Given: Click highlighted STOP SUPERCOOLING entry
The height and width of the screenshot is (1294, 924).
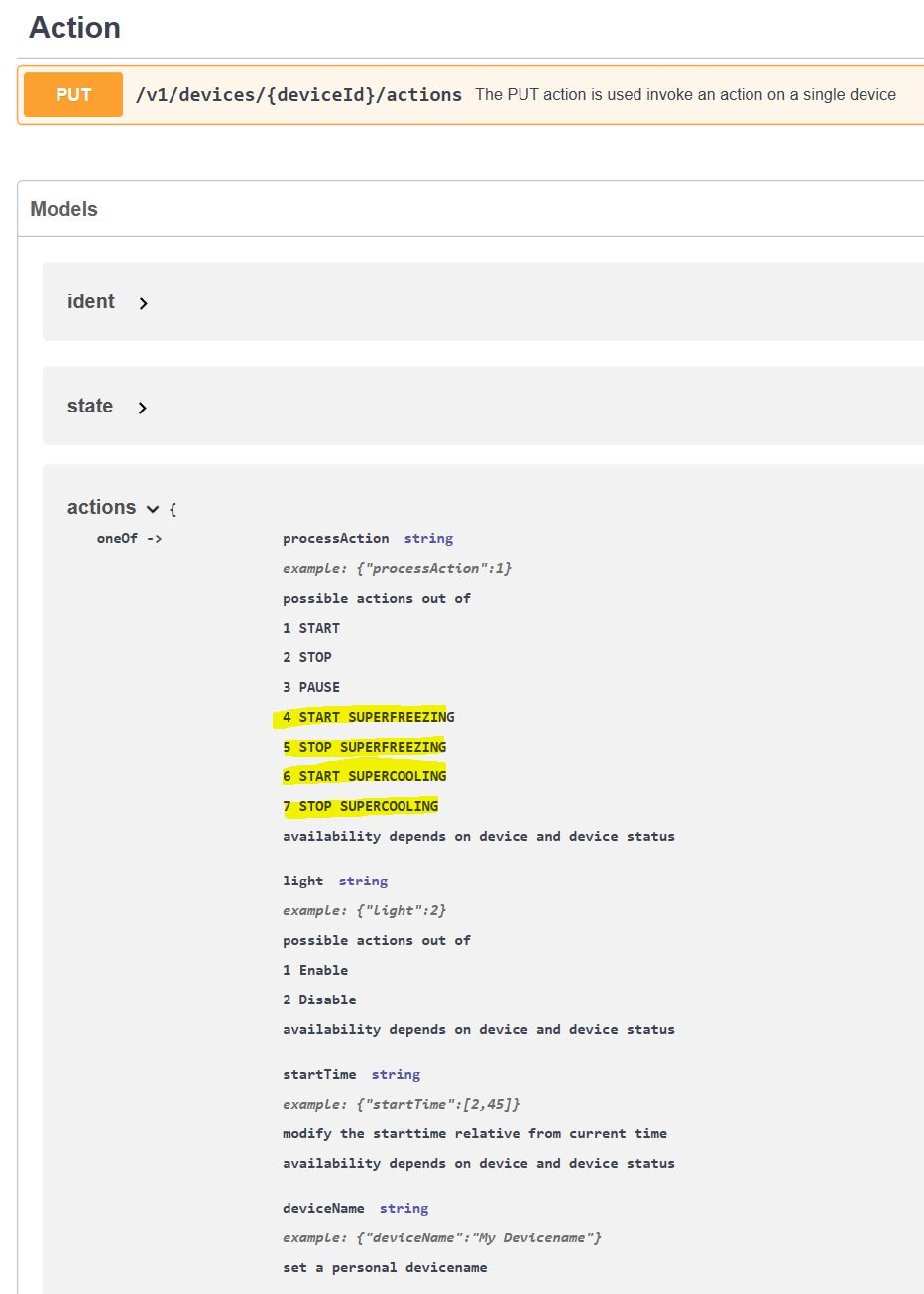Looking at the screenshot, I should (x=361, y=806).
